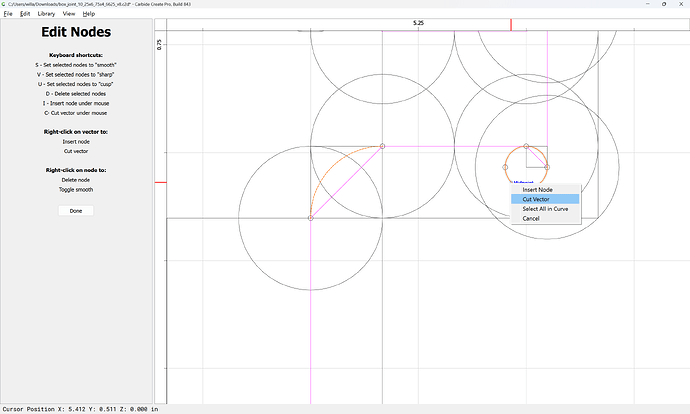The image size is (690, 414).
Task: Open the File menu
Action: 8,14
